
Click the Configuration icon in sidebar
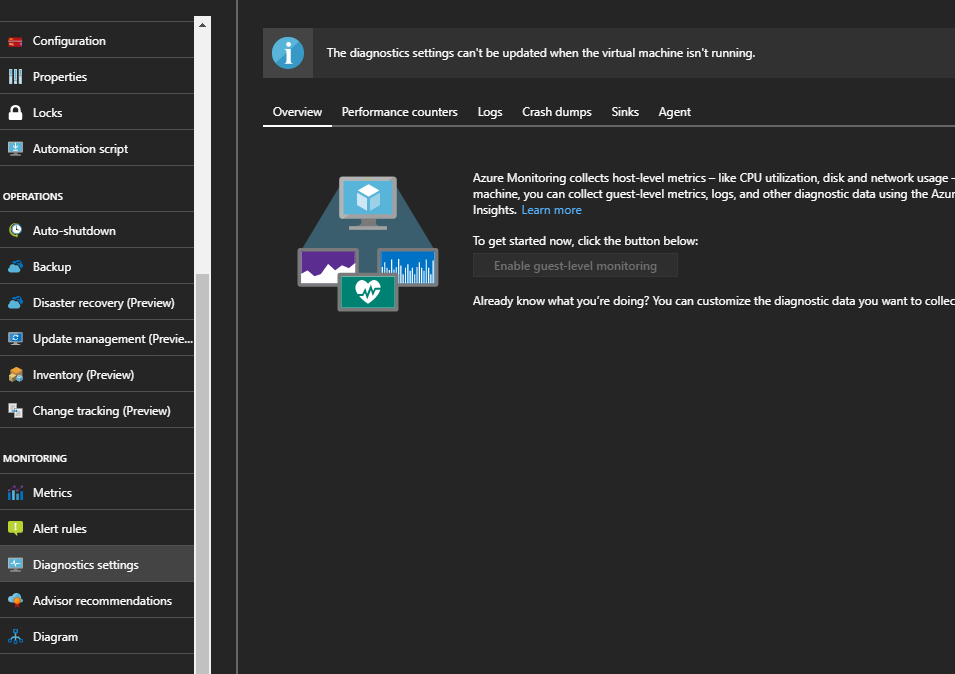tap(15, 41)
